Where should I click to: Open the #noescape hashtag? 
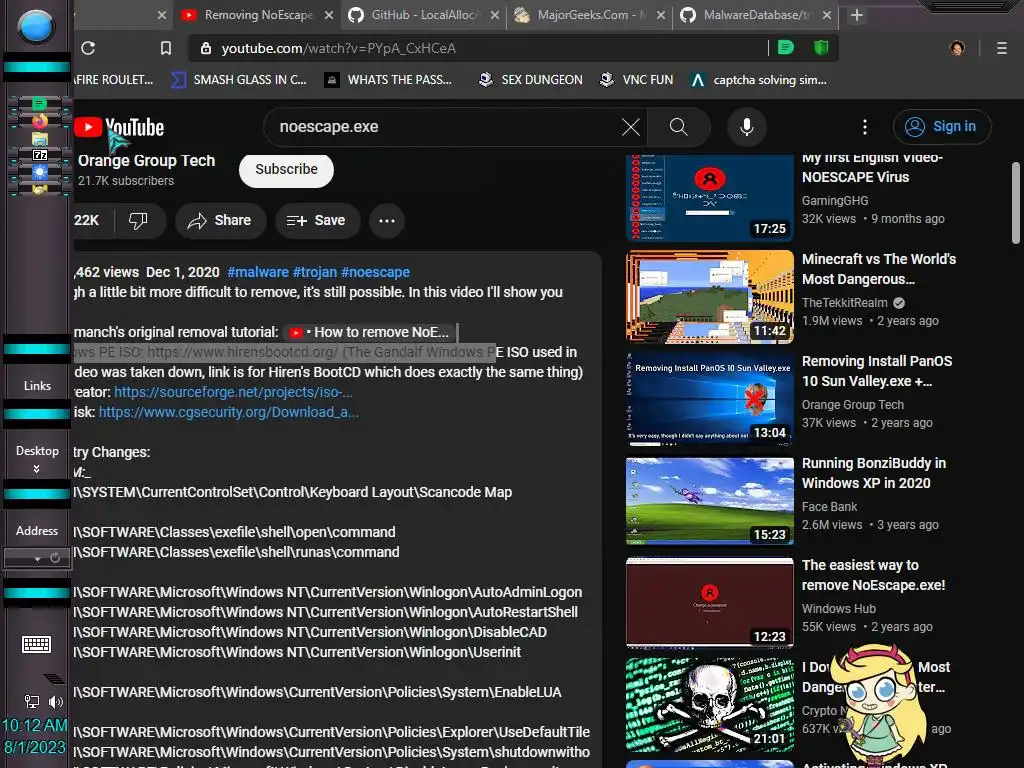376,272
